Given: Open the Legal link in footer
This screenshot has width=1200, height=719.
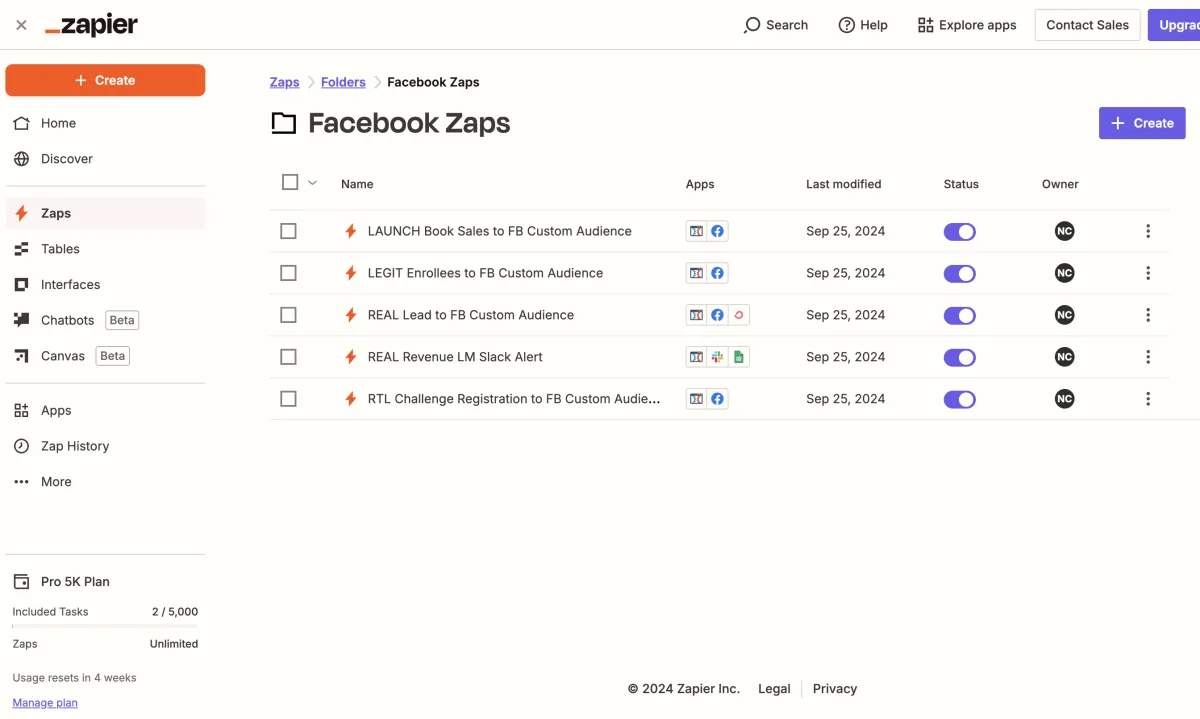Looking at the screenshot, I should (x=774, y=688).
